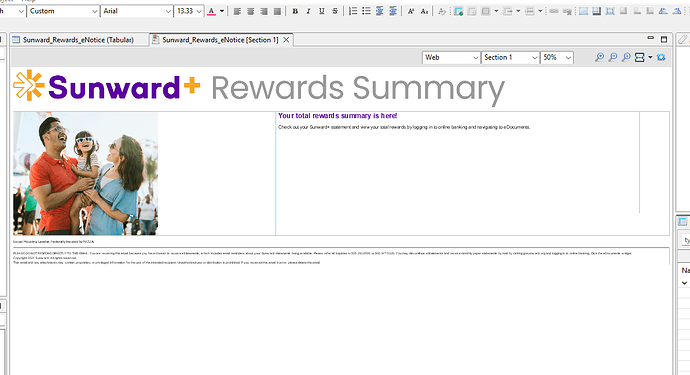Click the 'Check out your Sunward+ statement' paragraph
The image size is (690, 375).
click(x=404, y=127)
